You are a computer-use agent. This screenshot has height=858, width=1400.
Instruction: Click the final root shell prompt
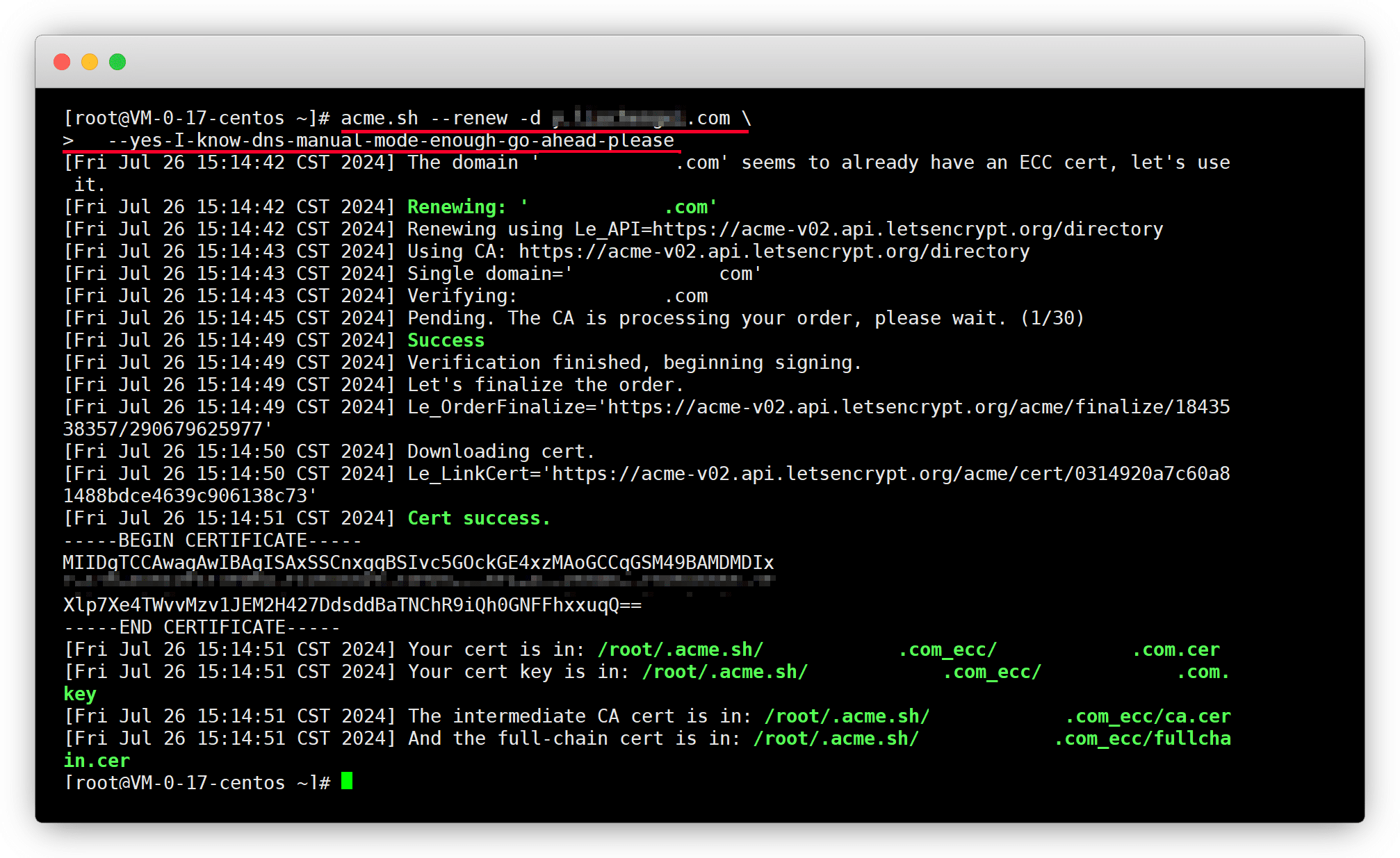197,783
